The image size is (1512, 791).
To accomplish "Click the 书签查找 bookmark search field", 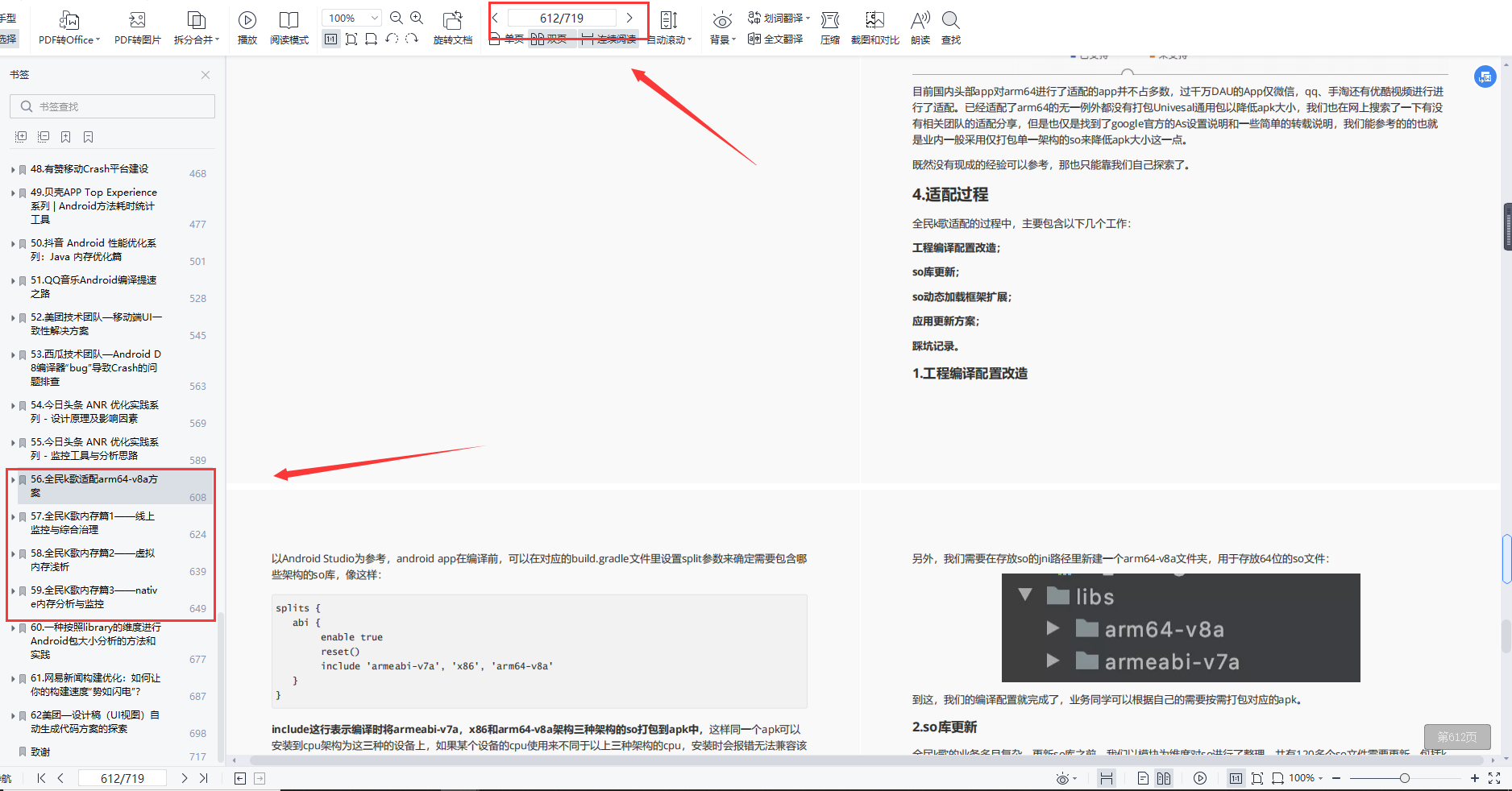I will coord(112,106).
